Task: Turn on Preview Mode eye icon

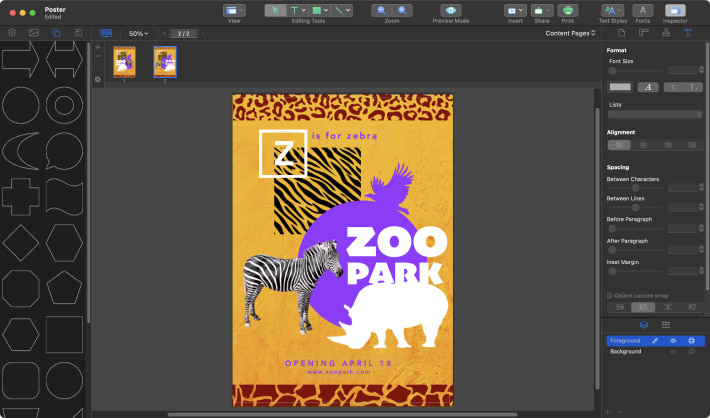Action: pyautogui.click(x=451, y=10)
